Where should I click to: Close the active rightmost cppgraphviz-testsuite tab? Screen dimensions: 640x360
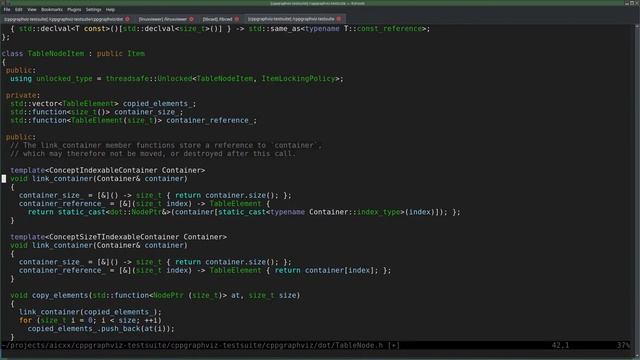(x=339, y=19)
